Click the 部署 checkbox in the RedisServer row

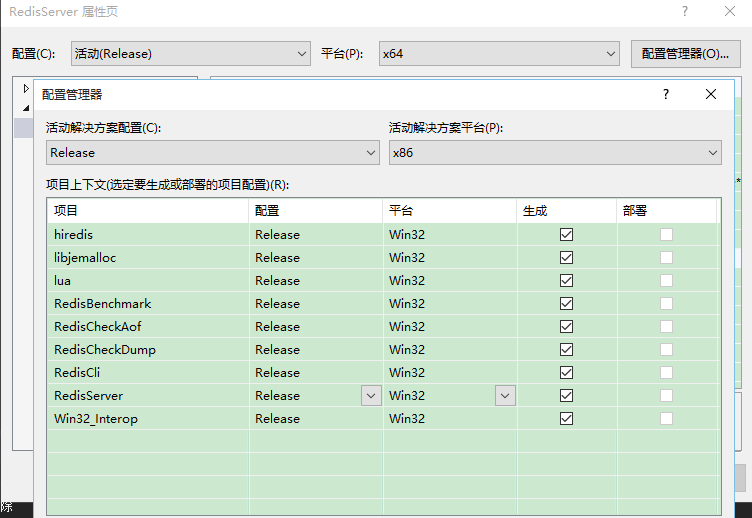[x=666, y=396]
